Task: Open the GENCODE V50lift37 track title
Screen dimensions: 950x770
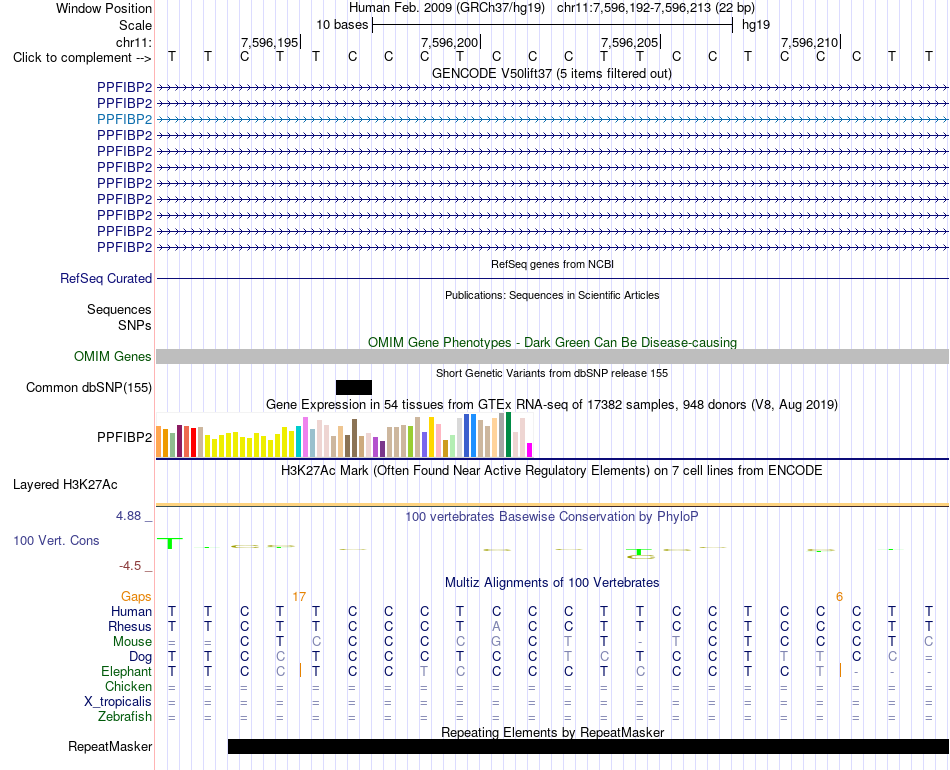Action: [x=551, y=73]
